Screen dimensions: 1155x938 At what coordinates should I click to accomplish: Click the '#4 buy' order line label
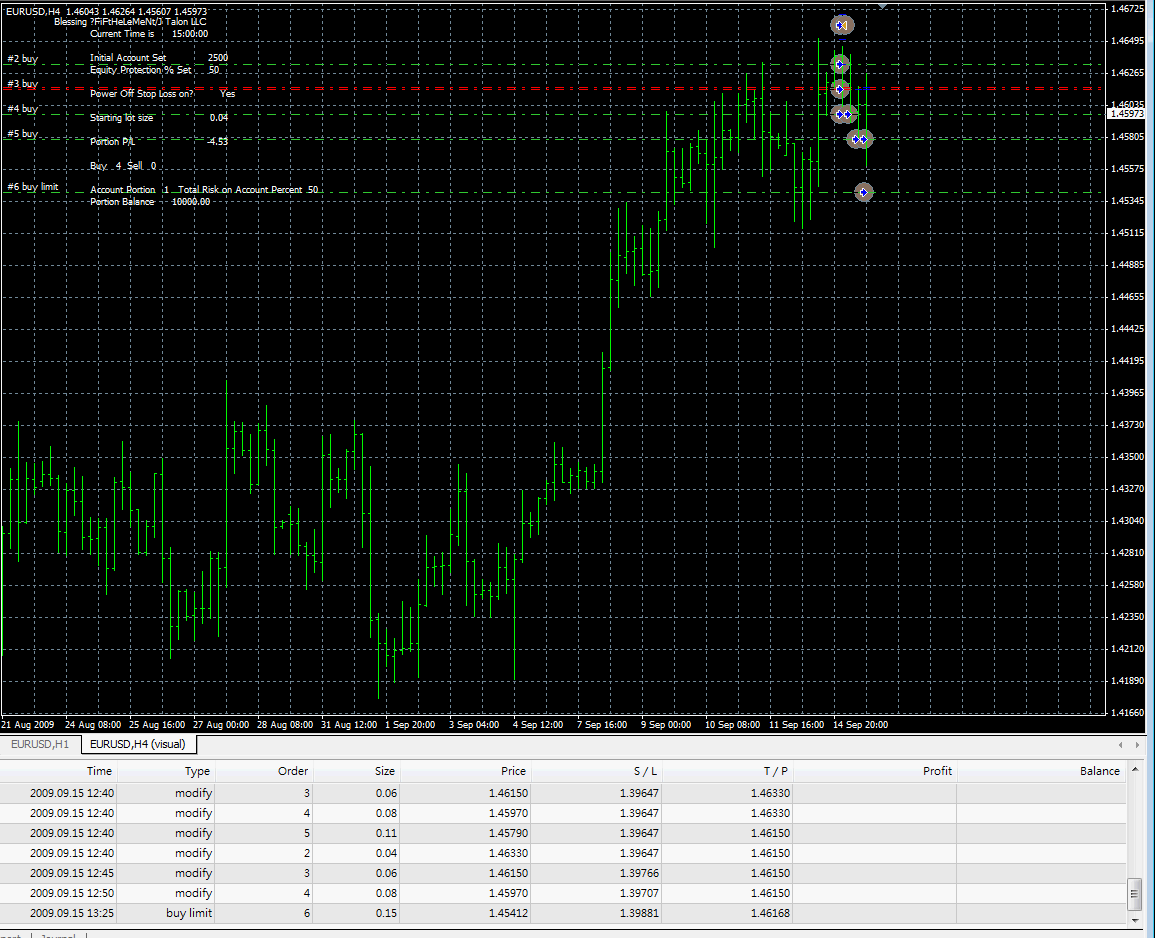point(23,109)
